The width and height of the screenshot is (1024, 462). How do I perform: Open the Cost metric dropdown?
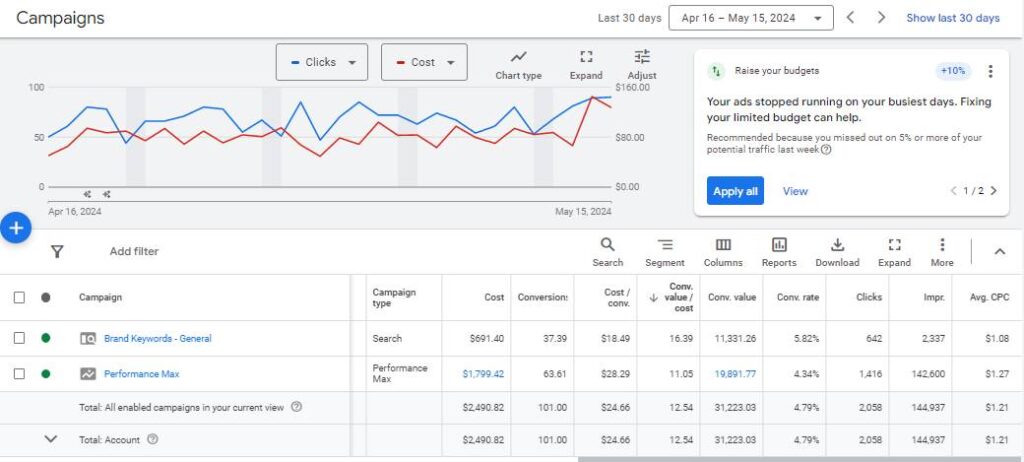424,62
